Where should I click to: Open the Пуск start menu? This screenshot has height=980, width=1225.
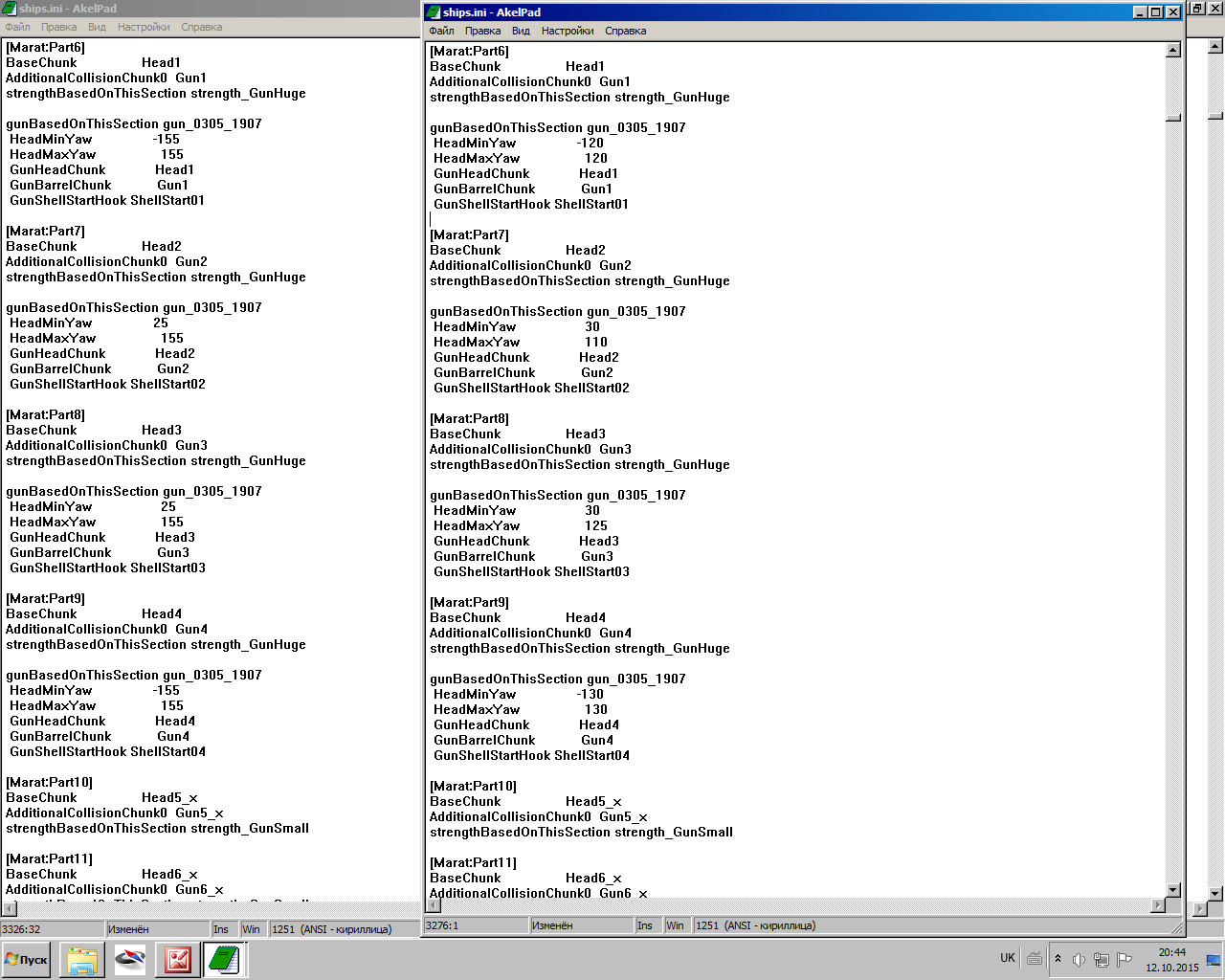pos(27,959)
